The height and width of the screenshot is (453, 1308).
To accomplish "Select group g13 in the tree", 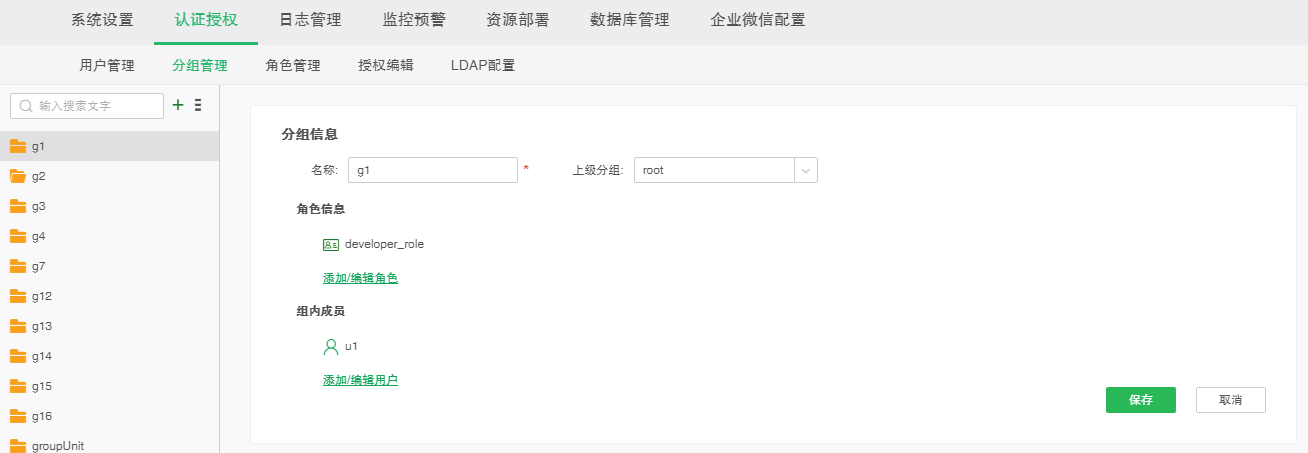I will point(42,327).
